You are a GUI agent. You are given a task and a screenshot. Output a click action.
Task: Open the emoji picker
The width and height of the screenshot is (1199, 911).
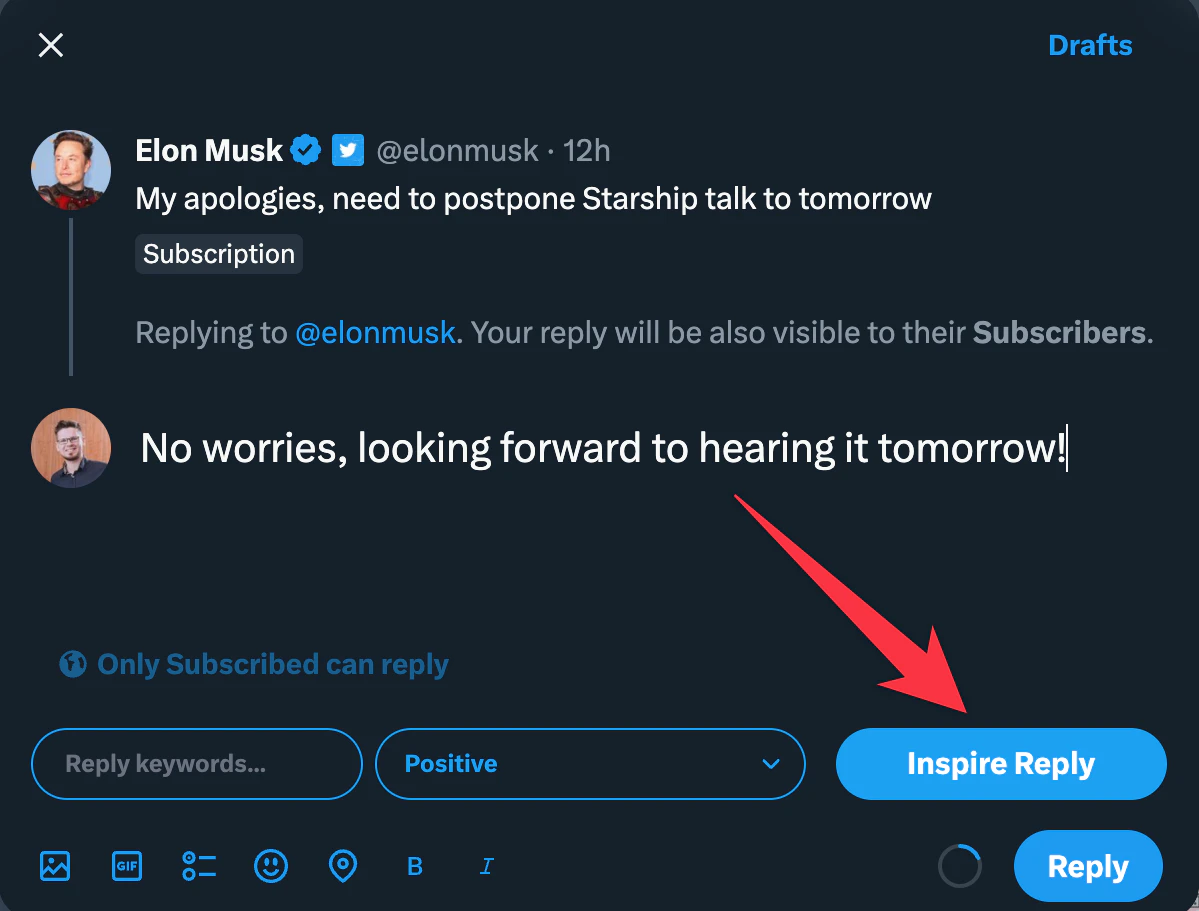271,866
